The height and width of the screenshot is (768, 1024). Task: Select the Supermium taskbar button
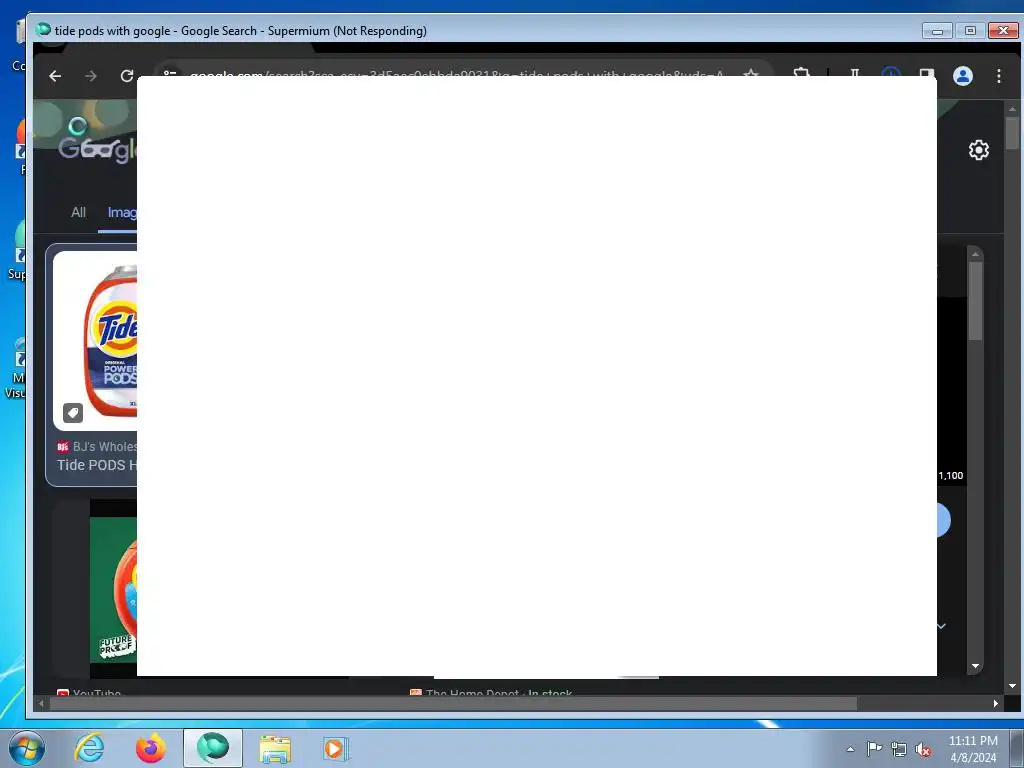(213, 748)
